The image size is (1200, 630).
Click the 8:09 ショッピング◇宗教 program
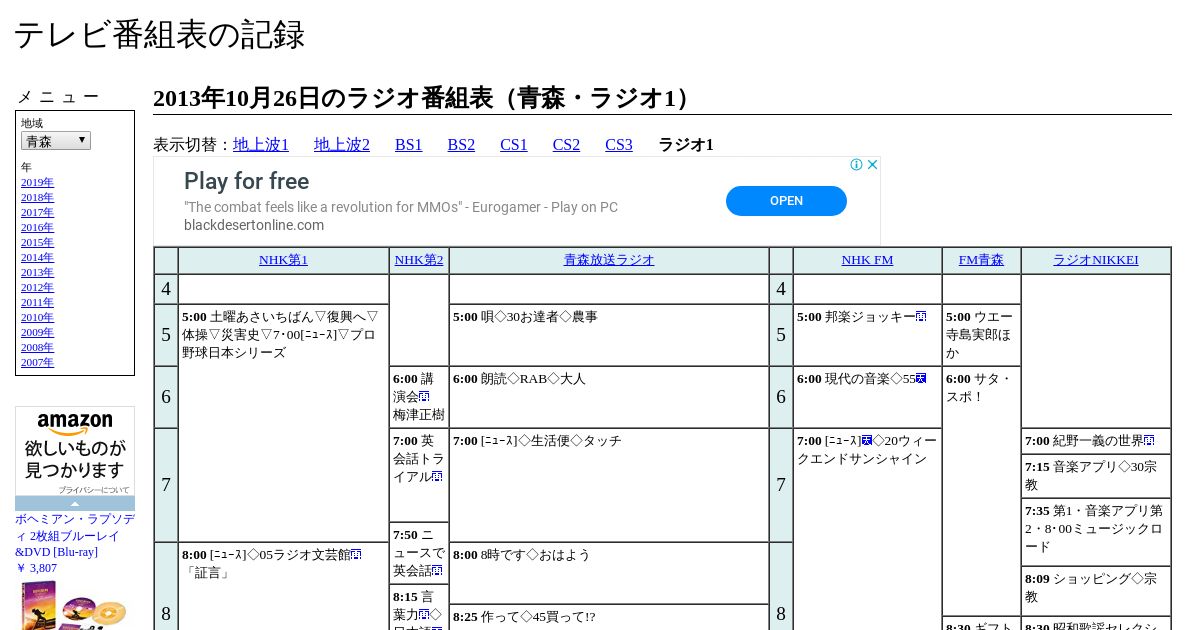(1096, 591)
